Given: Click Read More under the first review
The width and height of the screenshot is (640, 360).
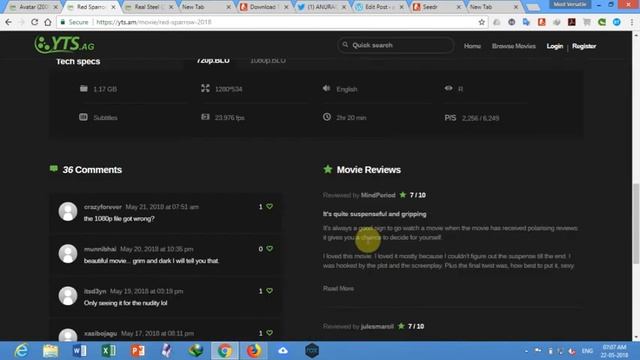Looking at the screenshot, I should pyautogui.click(x=338, y=288).
